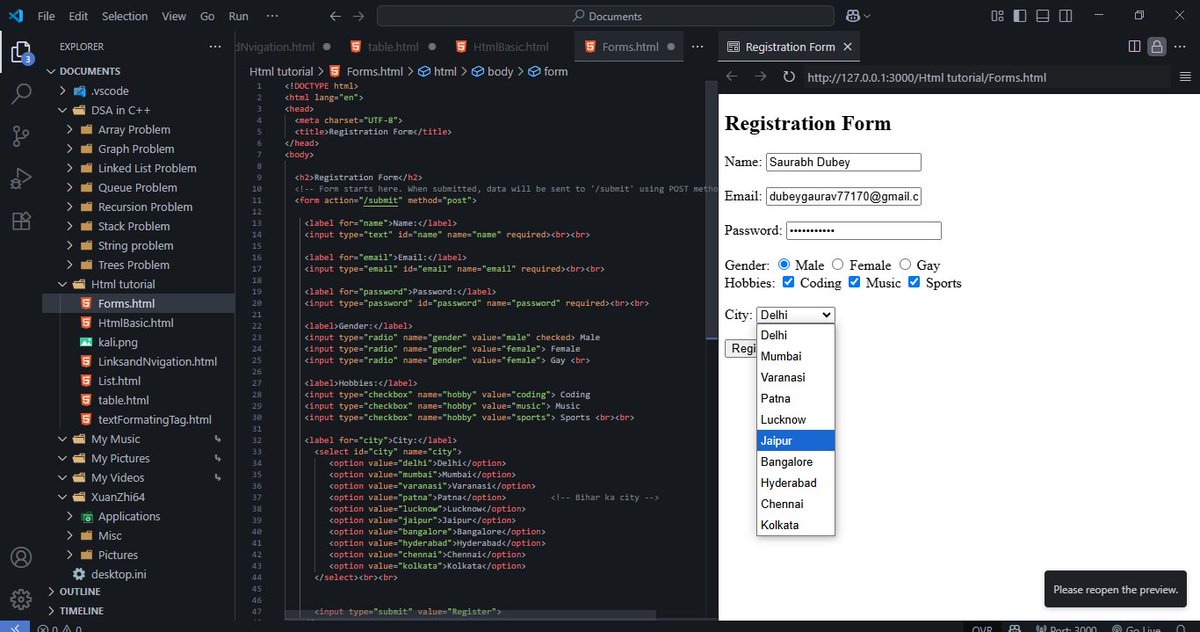The height and width of the screenshot is (632, 1200).
Task: Toggle the primary side bar icon
Action: [x=1019, y=16]
